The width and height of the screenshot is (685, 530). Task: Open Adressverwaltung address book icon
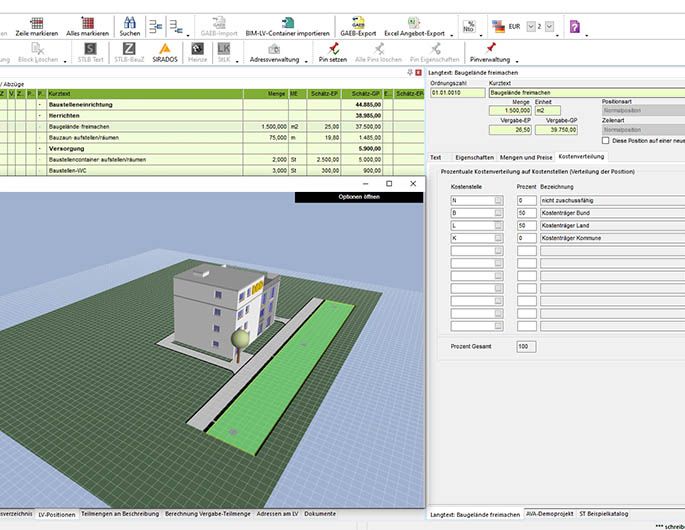click(274, 51)
